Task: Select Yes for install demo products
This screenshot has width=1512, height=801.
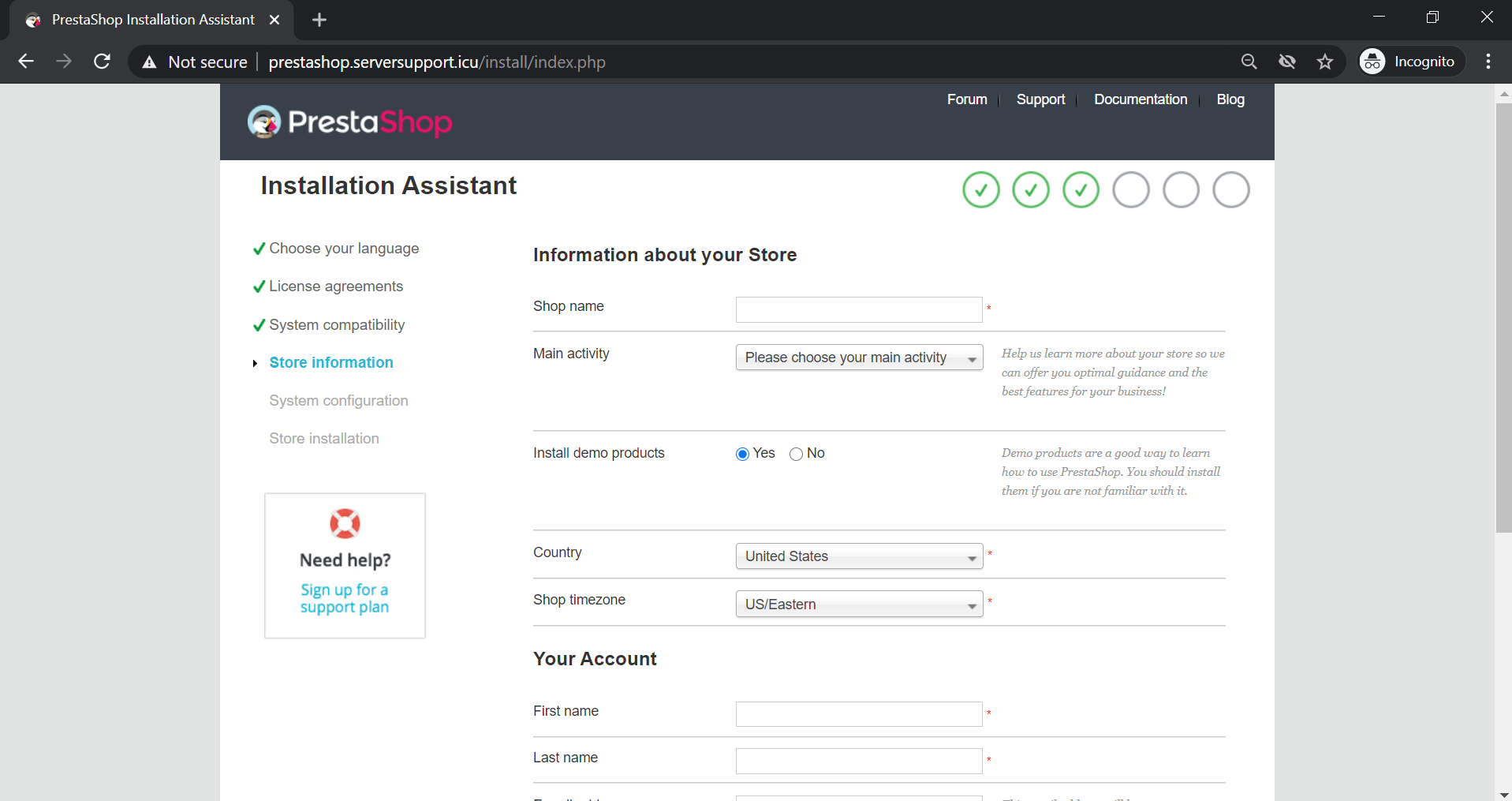Action: (742, 454)
